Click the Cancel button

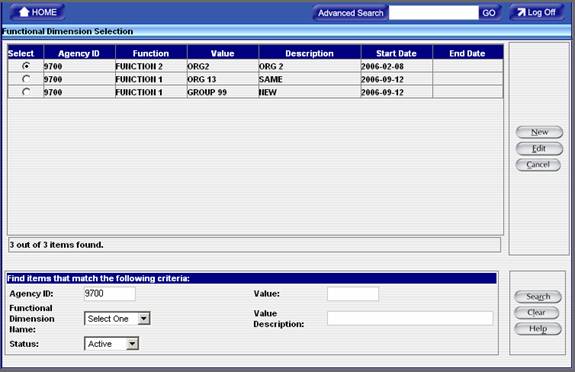coord(538,165)
